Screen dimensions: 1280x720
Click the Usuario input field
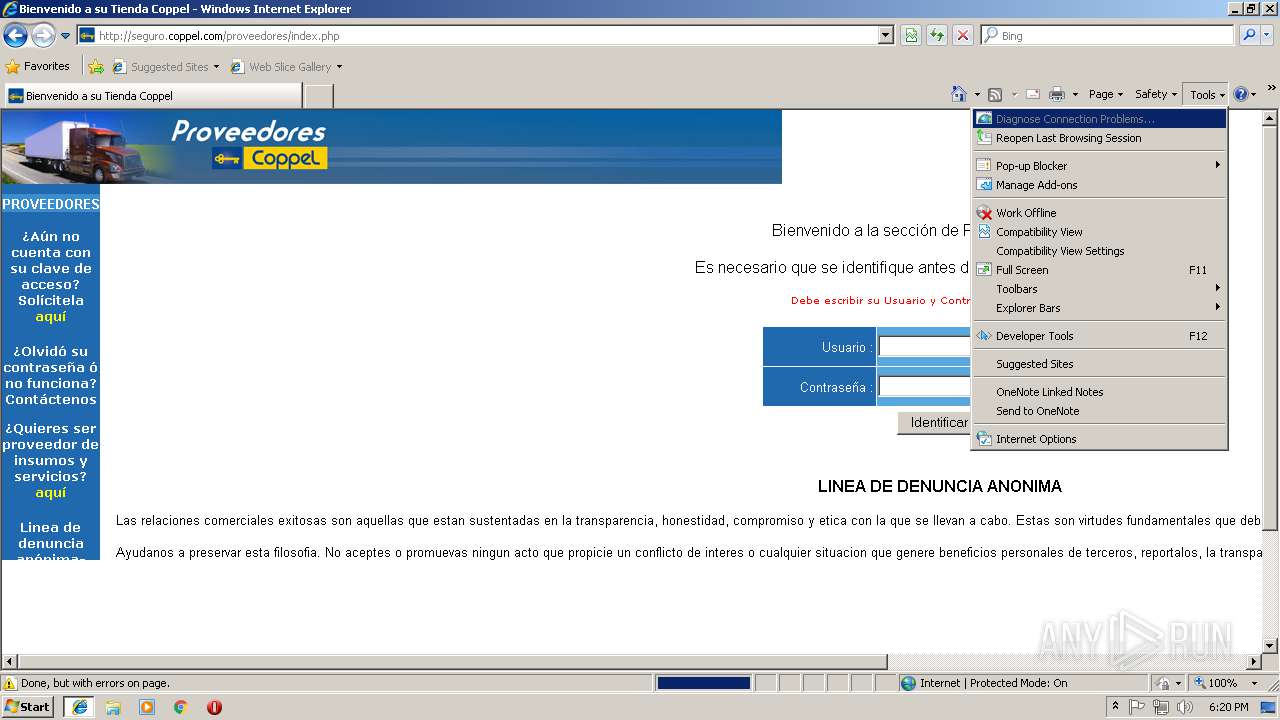point(925,347)
